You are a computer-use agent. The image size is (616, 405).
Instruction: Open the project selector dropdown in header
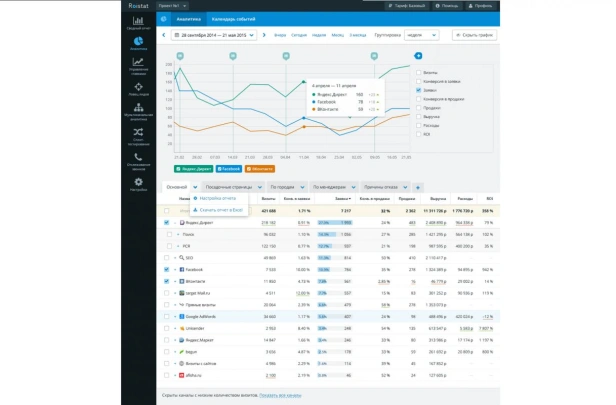click(172, 6)
